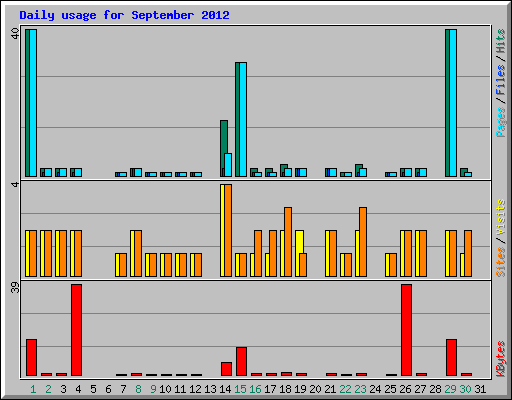Image resolution: width=512 pixels, height=400 pixels.
Task: Click the red KBytes bar for day 14
Action: point(226,369)
